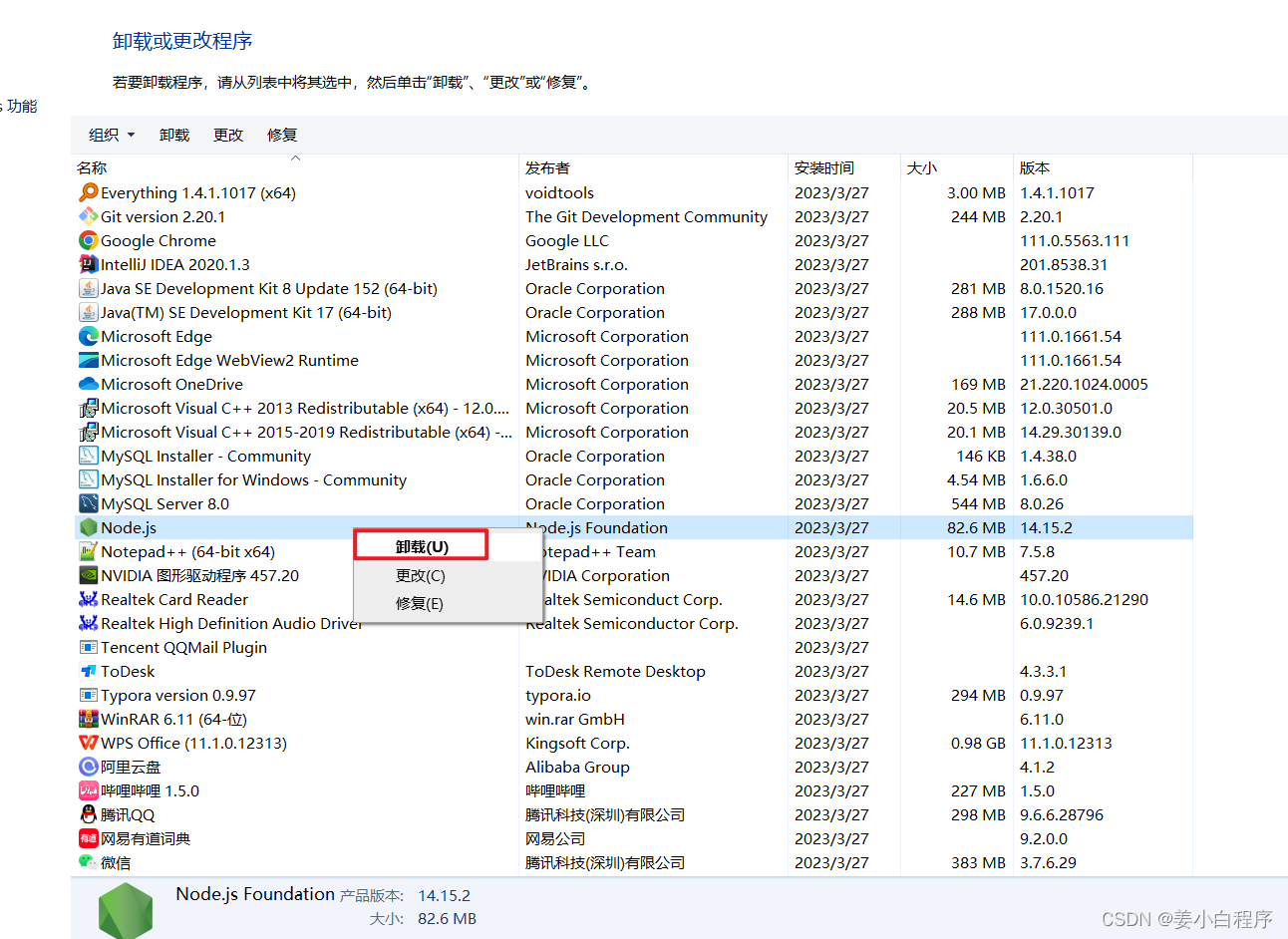Image resolution: width=1288 pixels, height=939 pixels.
Task: Click the '网易公司' publisher cell
Action: 555,838
